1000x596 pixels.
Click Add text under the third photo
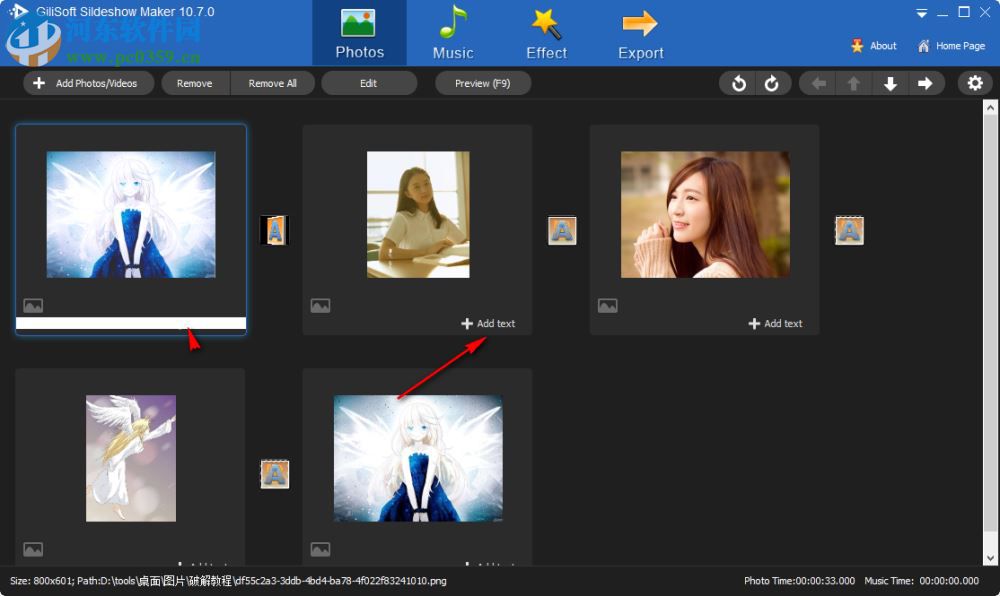776,323
